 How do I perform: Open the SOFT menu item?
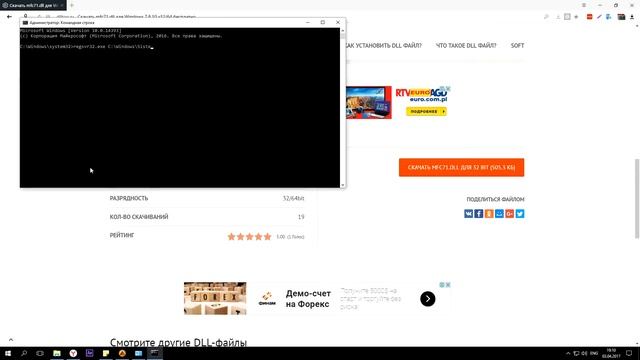(x=517, y=45)
